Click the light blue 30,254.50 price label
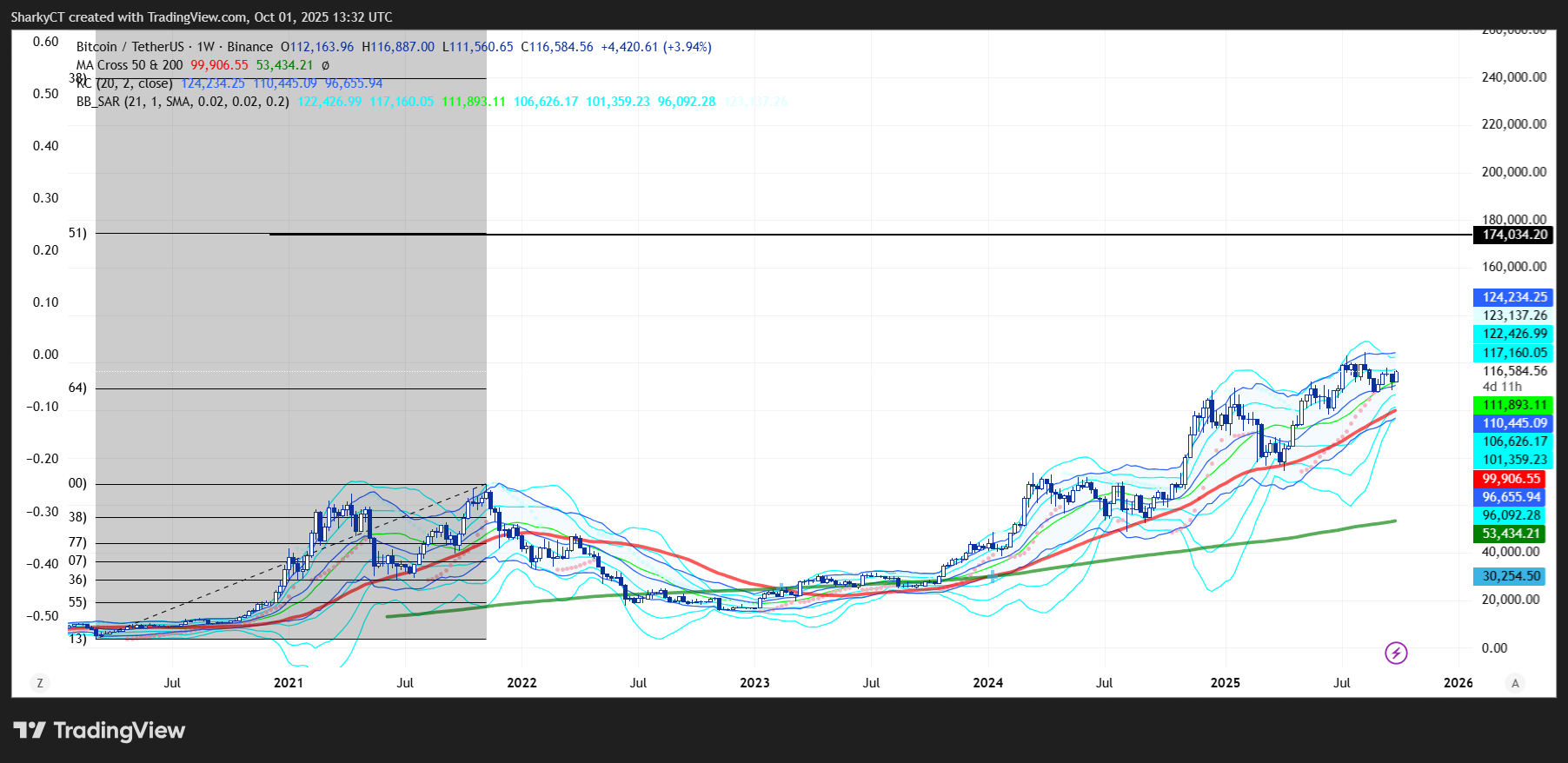This screenshot has width=1568, height=763. [x=1512, y=576]
